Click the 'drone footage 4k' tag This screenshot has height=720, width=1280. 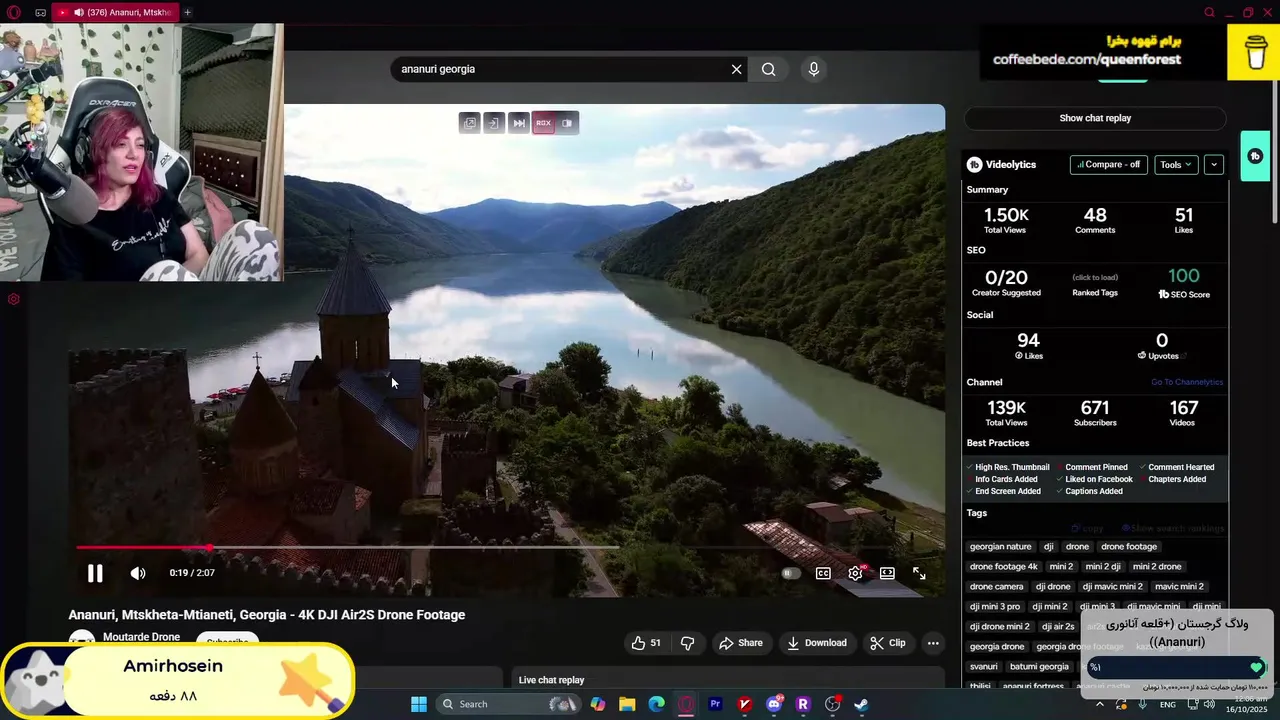coord(1004,567)
